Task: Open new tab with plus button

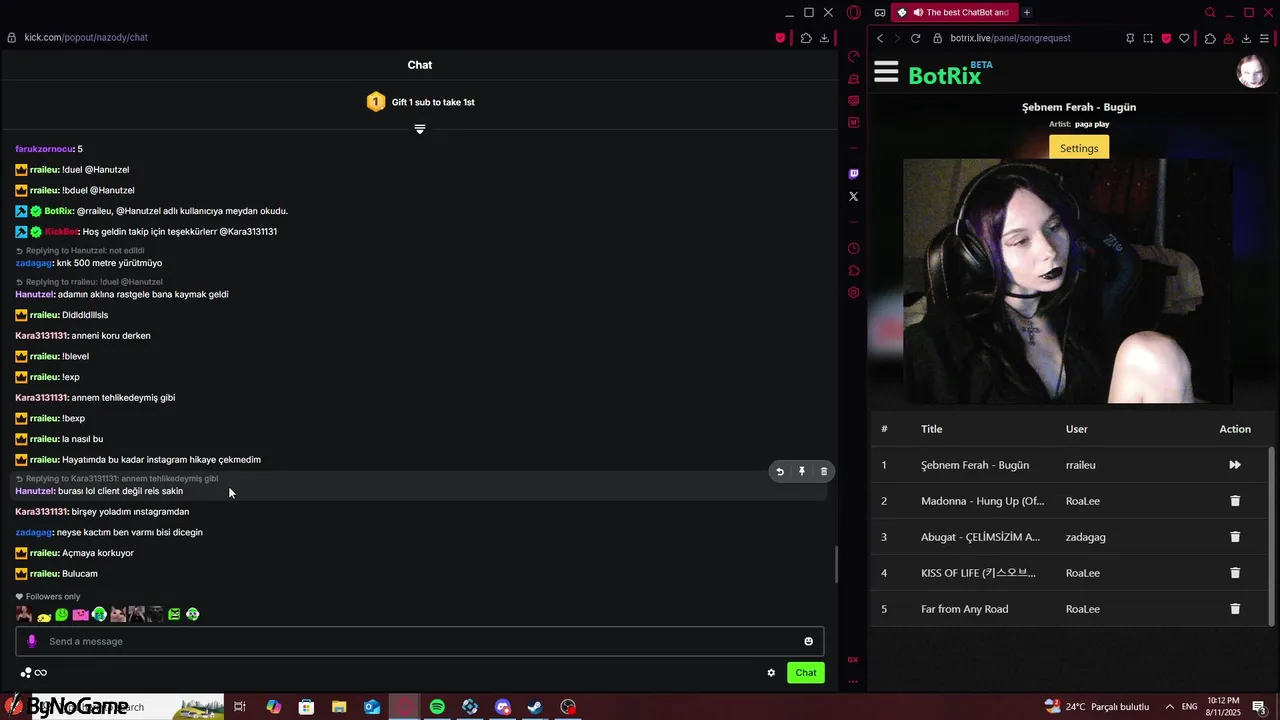Action: coord(1027,12)
